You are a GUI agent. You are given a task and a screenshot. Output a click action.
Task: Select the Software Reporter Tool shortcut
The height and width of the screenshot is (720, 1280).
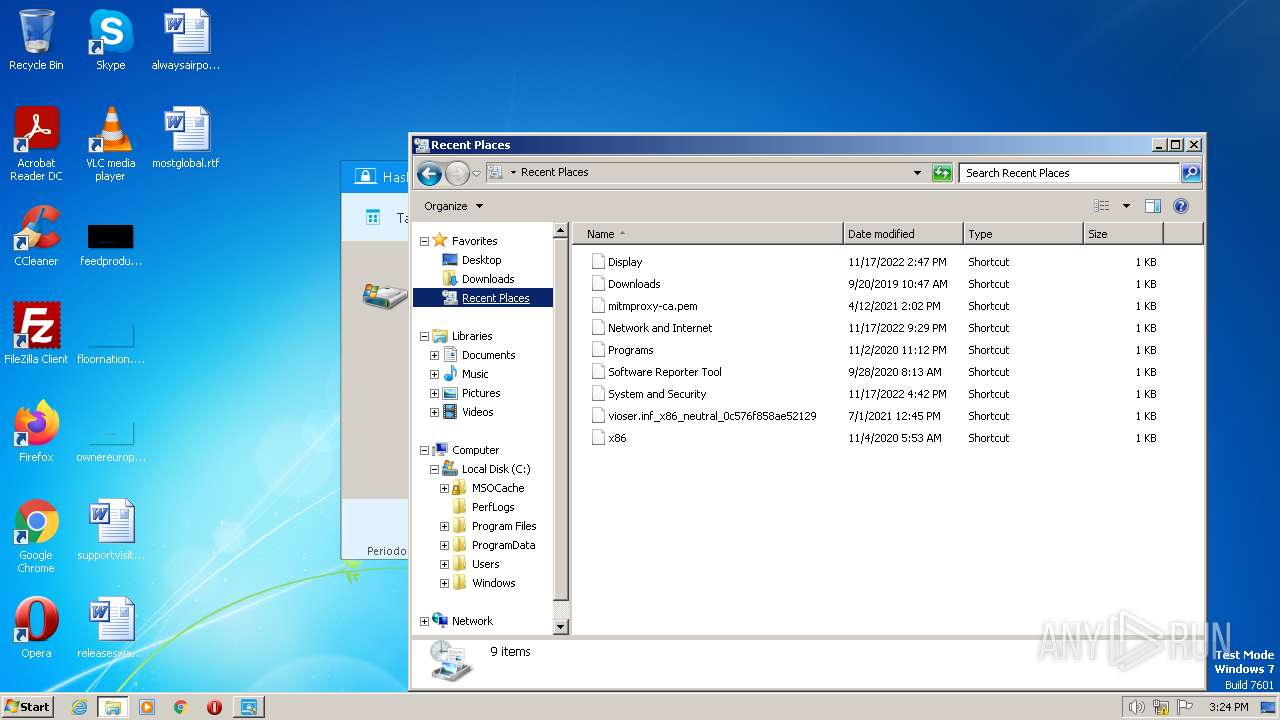coord(873,372)
